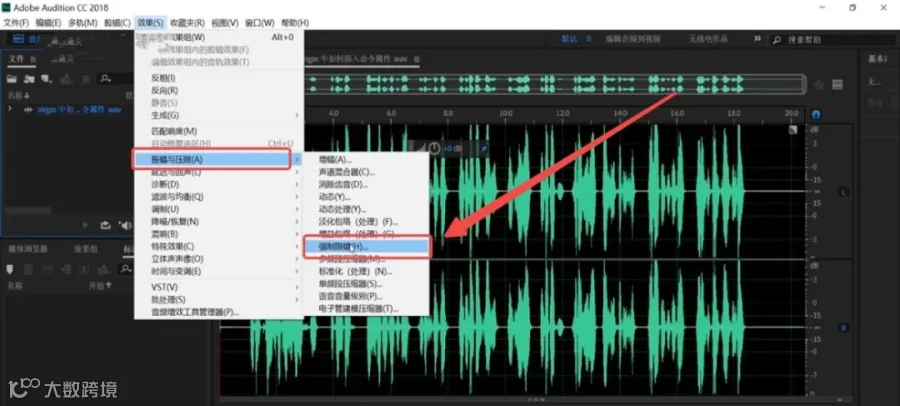The image size is (900, 406).
Task: Open the Files panel tab menu icon
Action: [33, 59]
